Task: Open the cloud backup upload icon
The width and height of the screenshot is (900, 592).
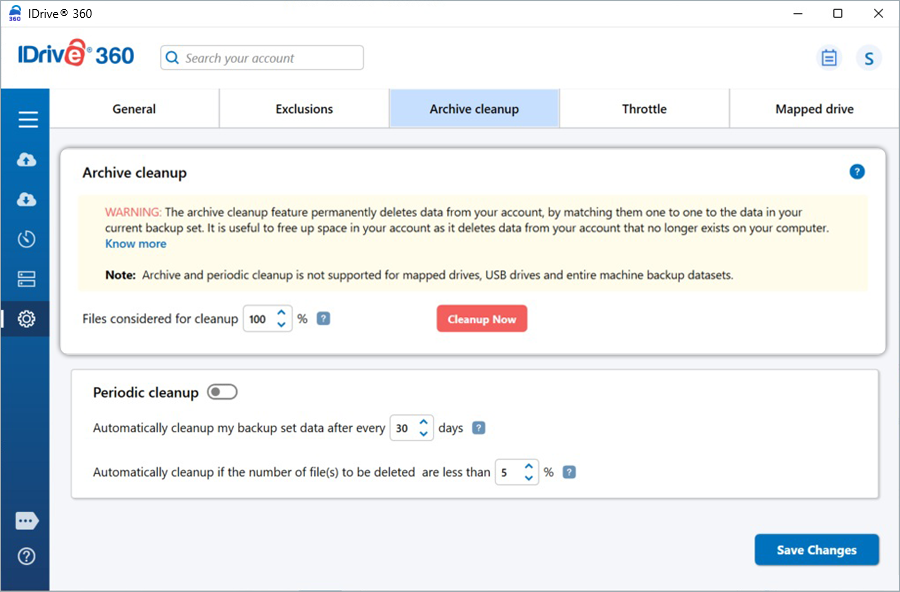Action: pos(27,160)
